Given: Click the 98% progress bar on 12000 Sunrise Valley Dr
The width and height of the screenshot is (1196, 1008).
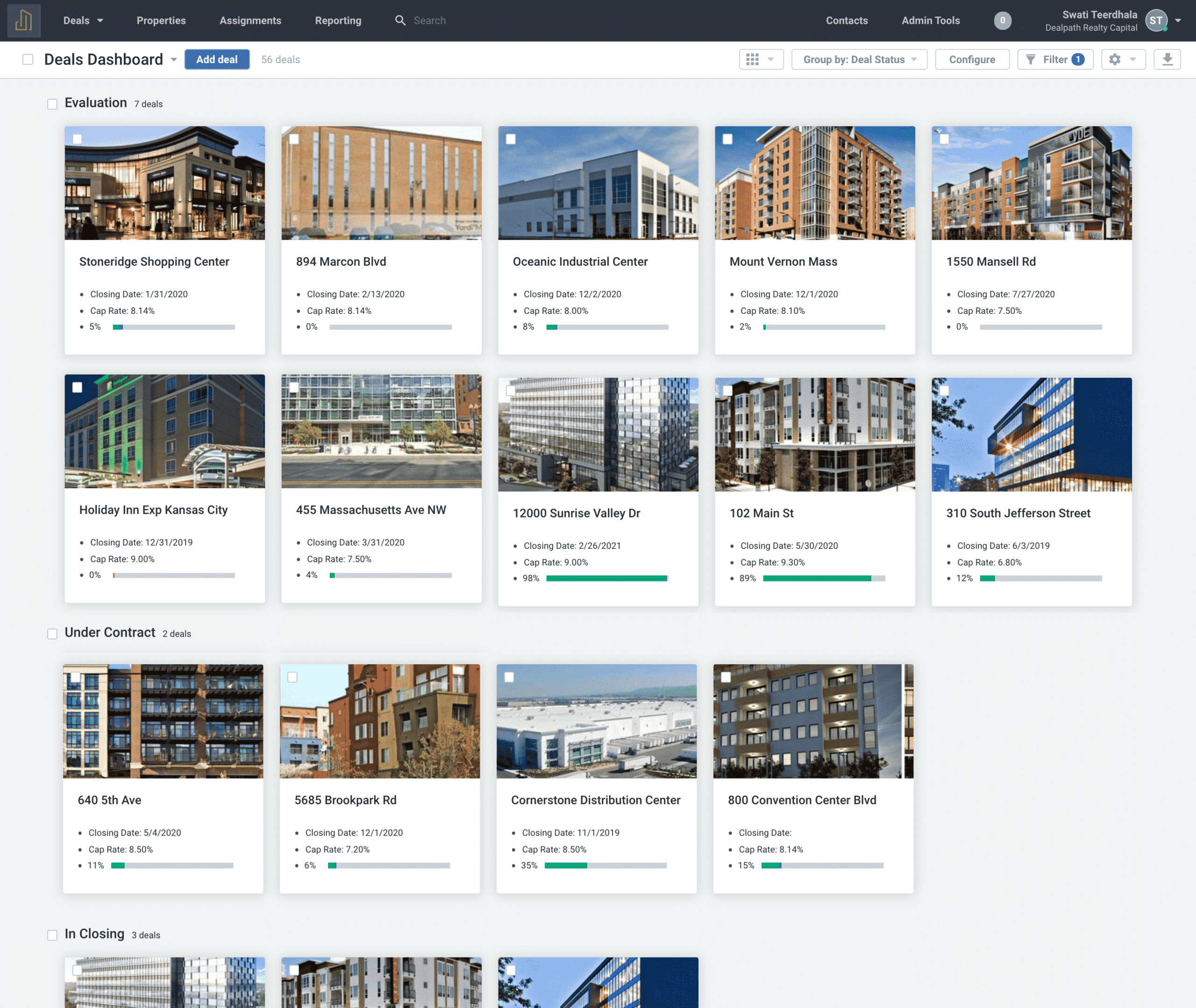Looking at the screenshot, I should [607, 578].
